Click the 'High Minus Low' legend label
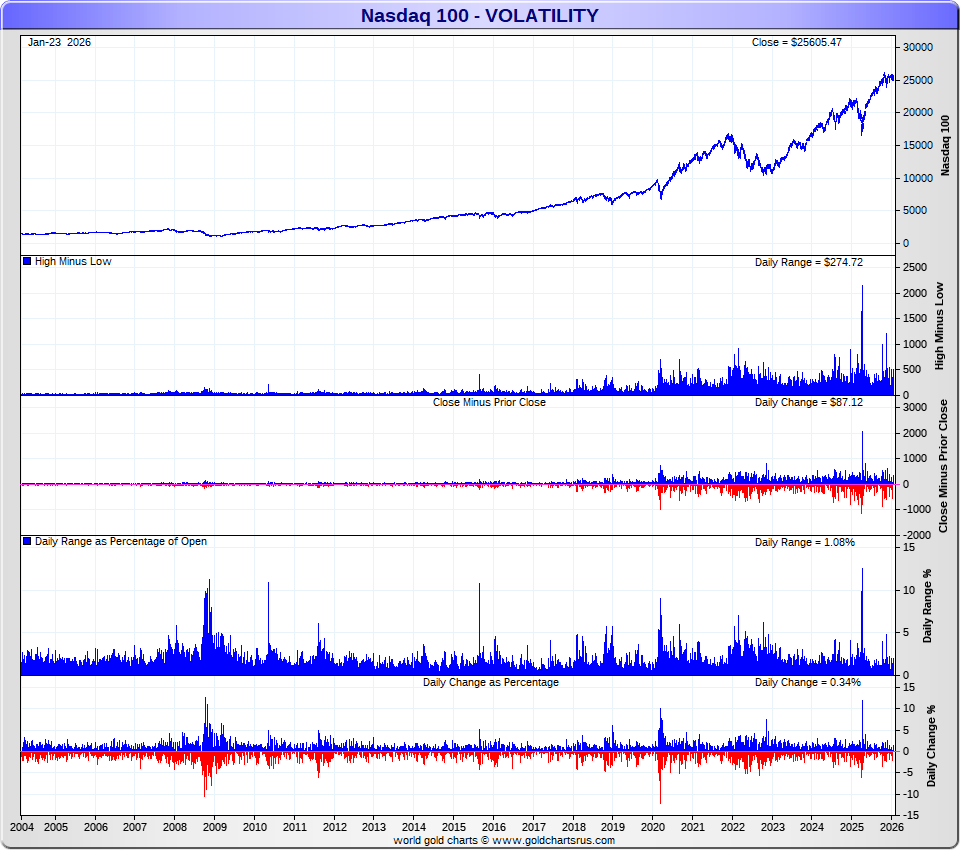 coord(73,261)
